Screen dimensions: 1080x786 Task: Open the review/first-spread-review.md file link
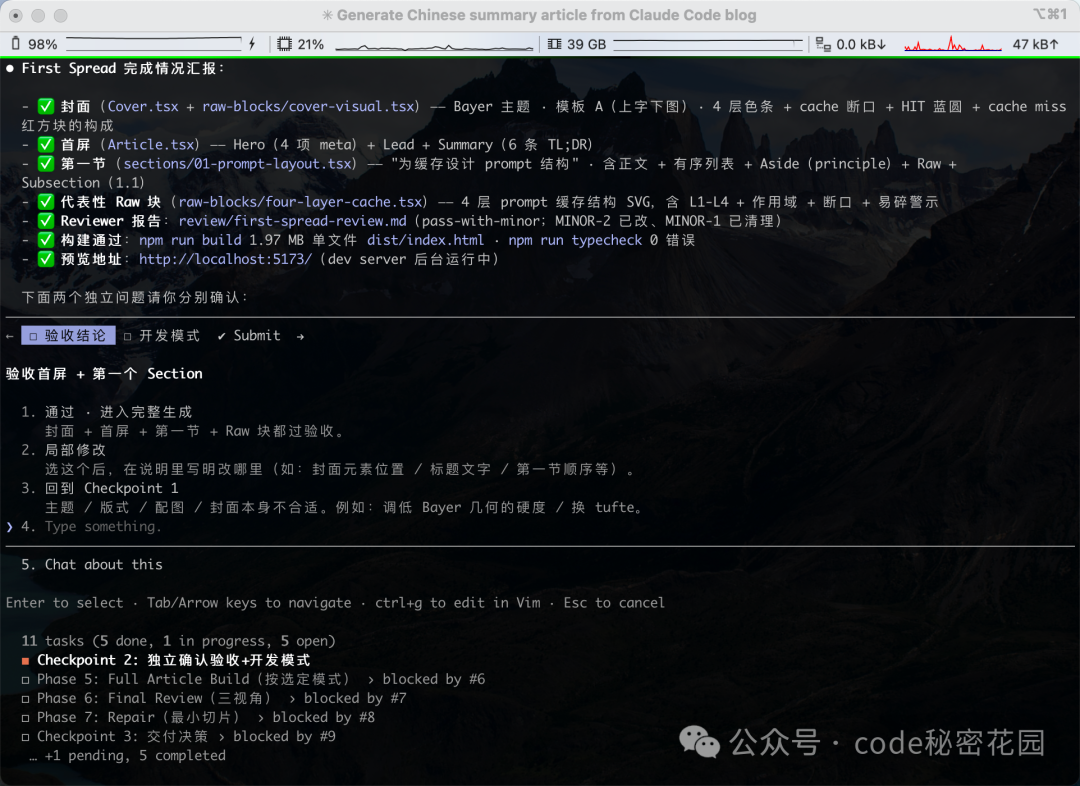pos(293,221)
